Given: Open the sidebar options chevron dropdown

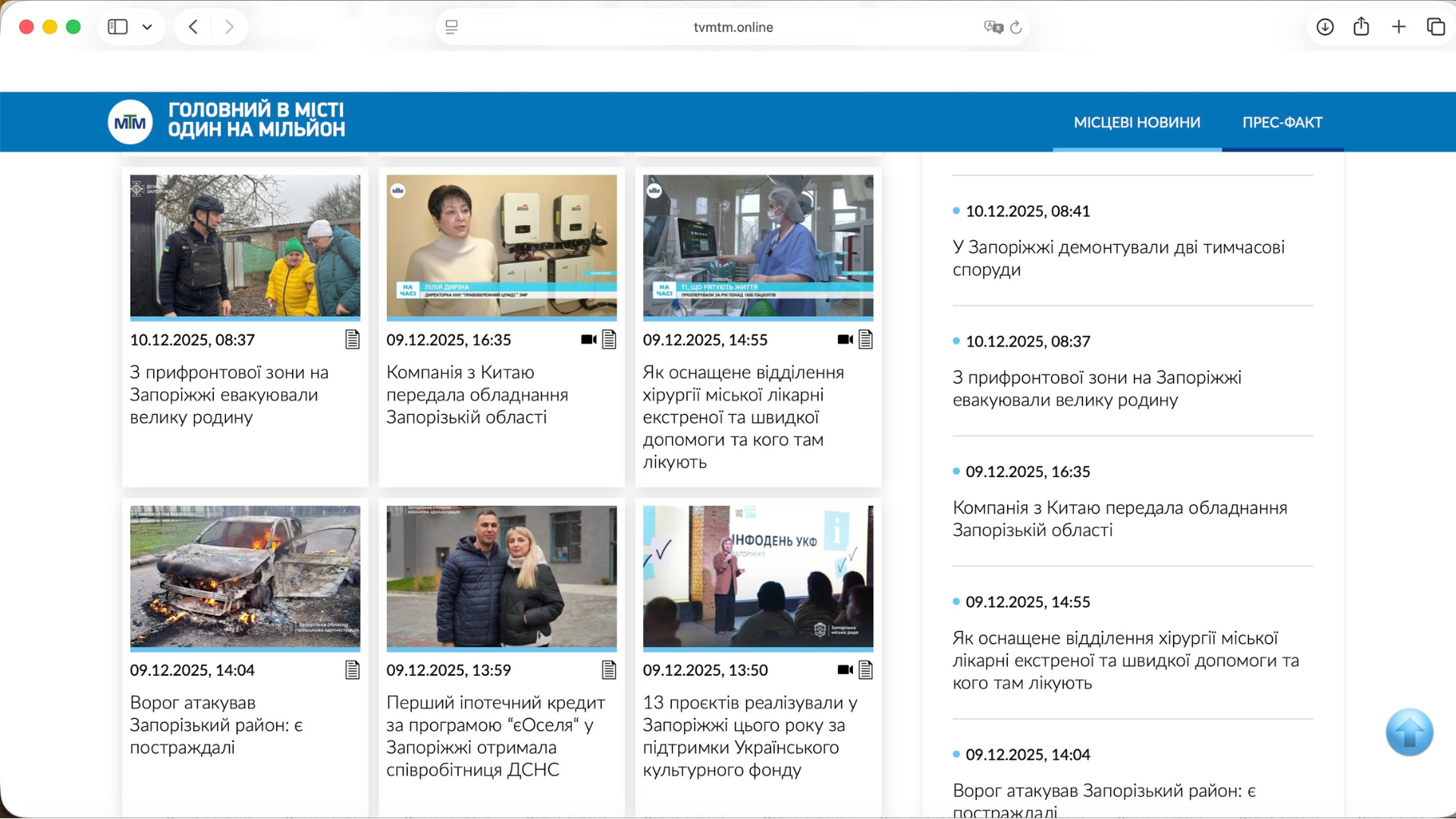Looking at the screenshot, I should (x=149, y=27).
